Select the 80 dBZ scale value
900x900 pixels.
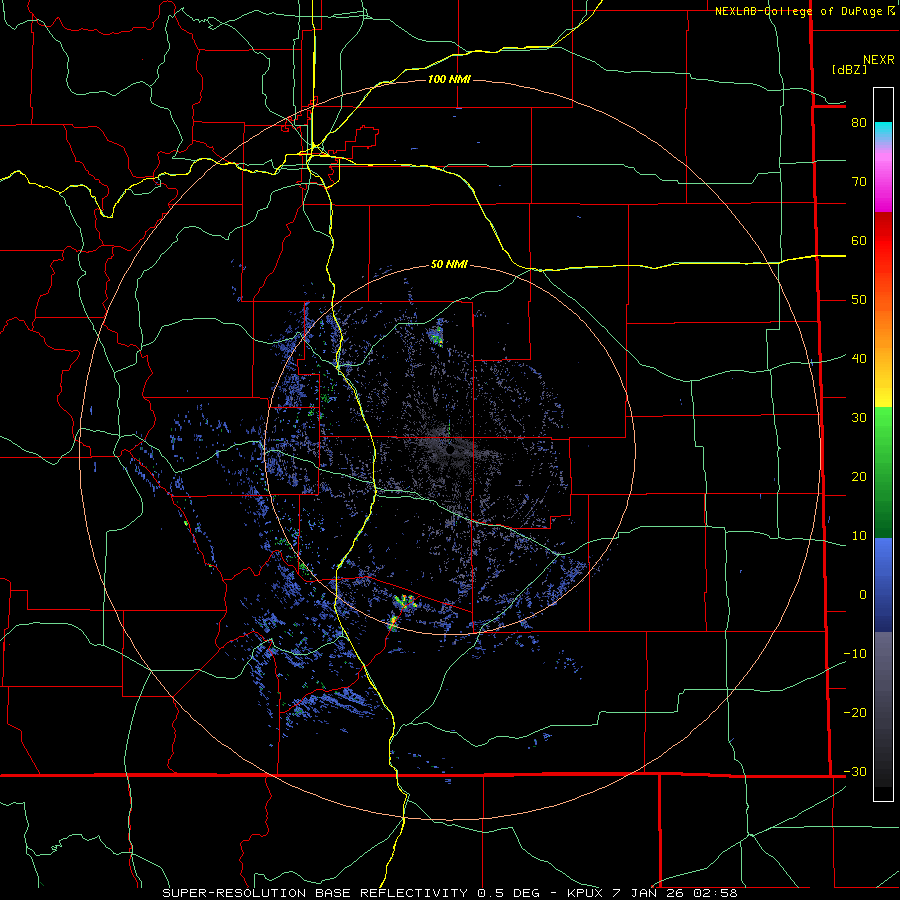click(859, 122)
